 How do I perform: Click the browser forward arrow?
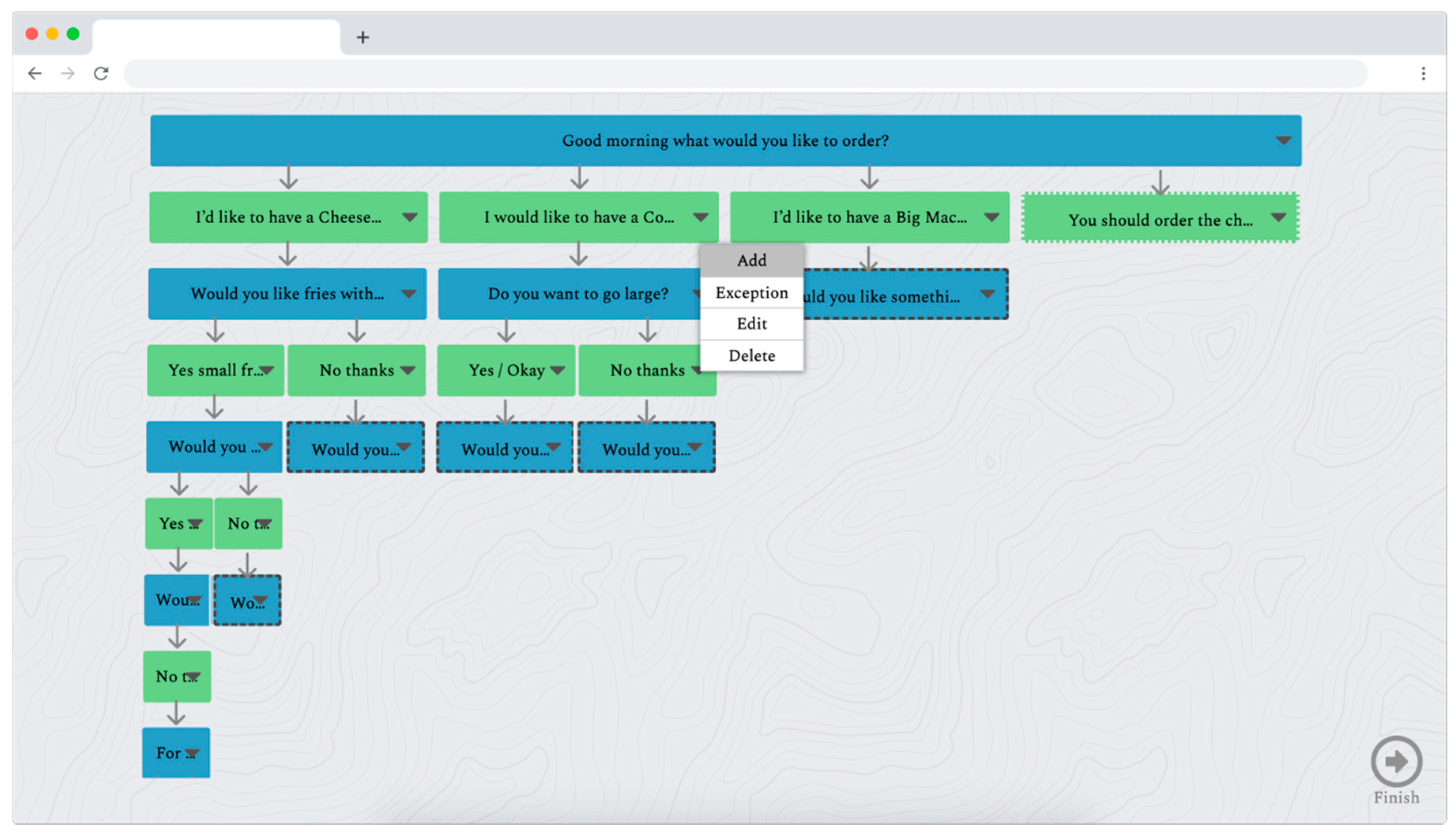pyautogui.click(x=68, y=74)
